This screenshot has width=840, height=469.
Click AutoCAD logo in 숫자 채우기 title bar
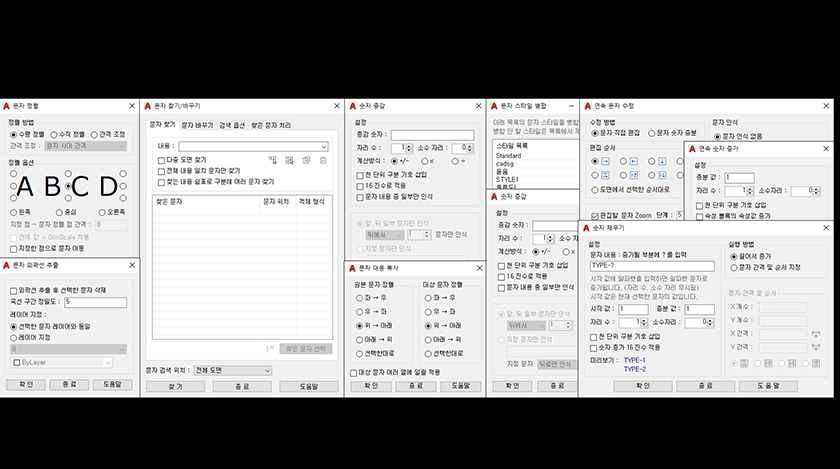(586, 228)
